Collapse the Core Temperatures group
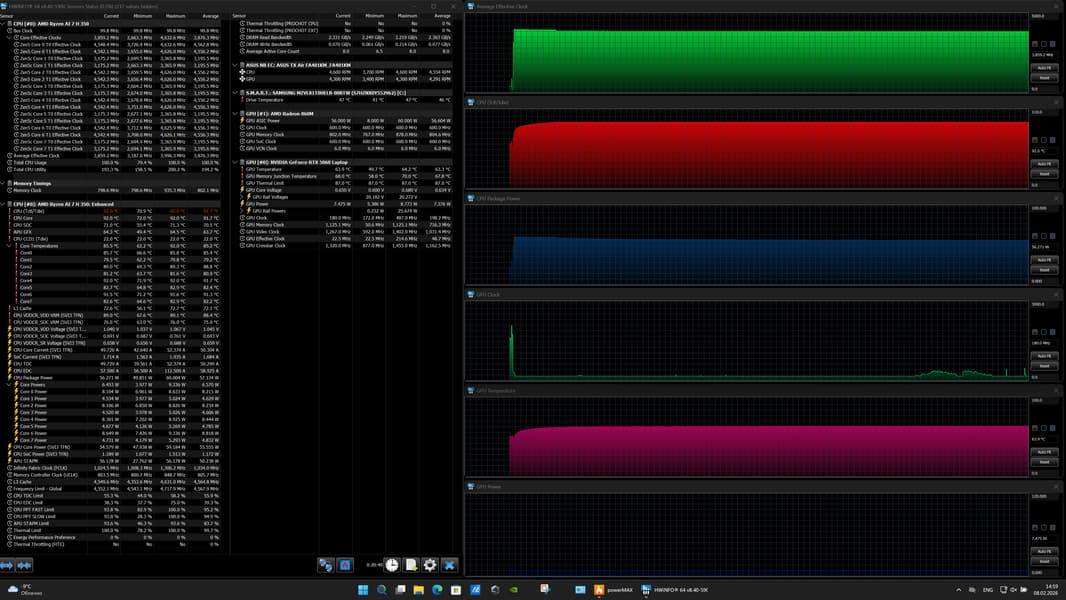 10,246
